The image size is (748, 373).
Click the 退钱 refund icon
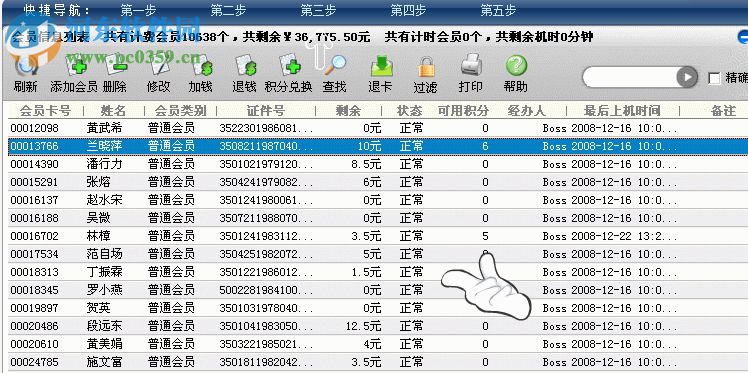[245, 66]
